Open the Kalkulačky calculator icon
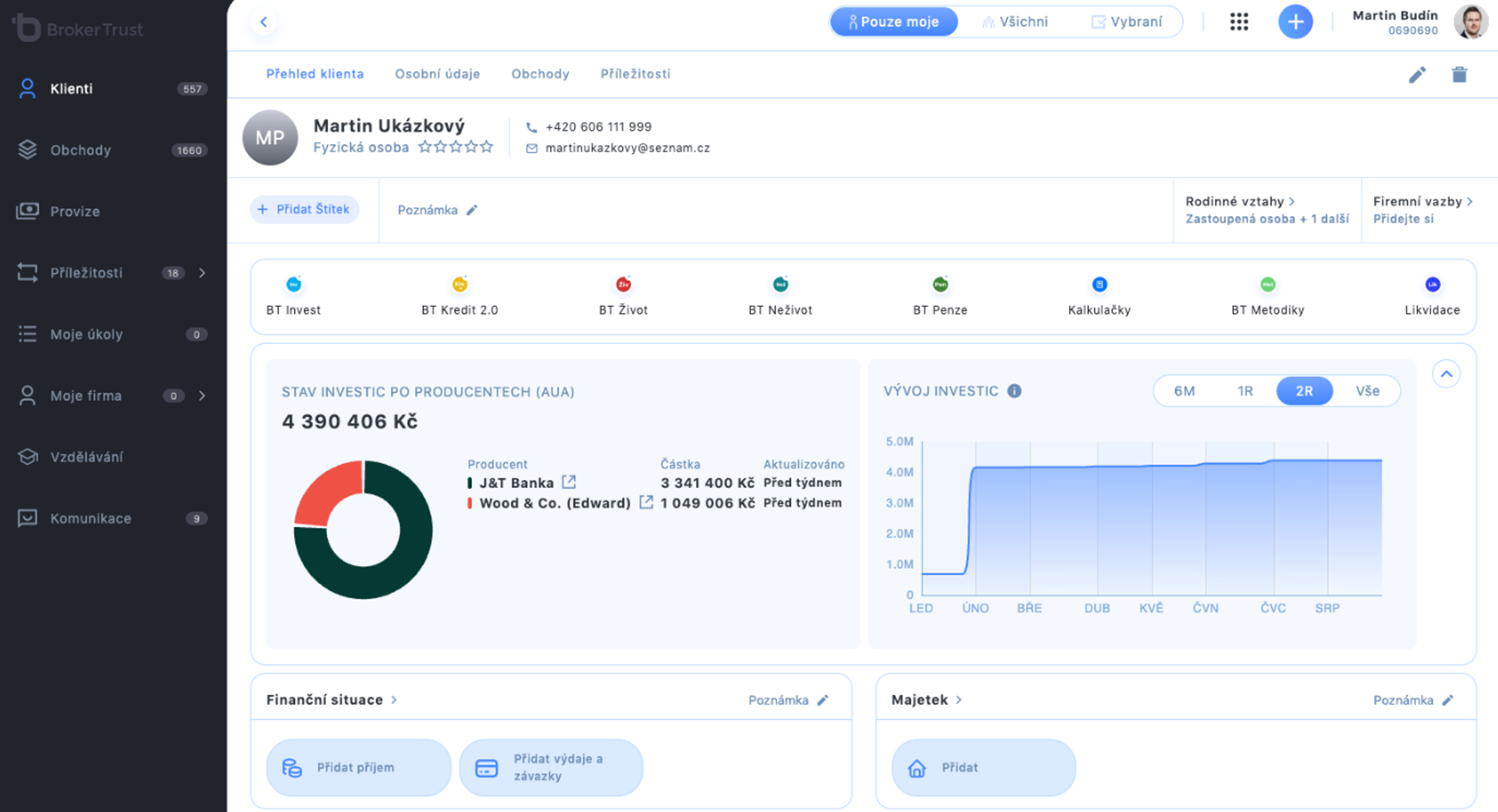 tap(1099, 285)
